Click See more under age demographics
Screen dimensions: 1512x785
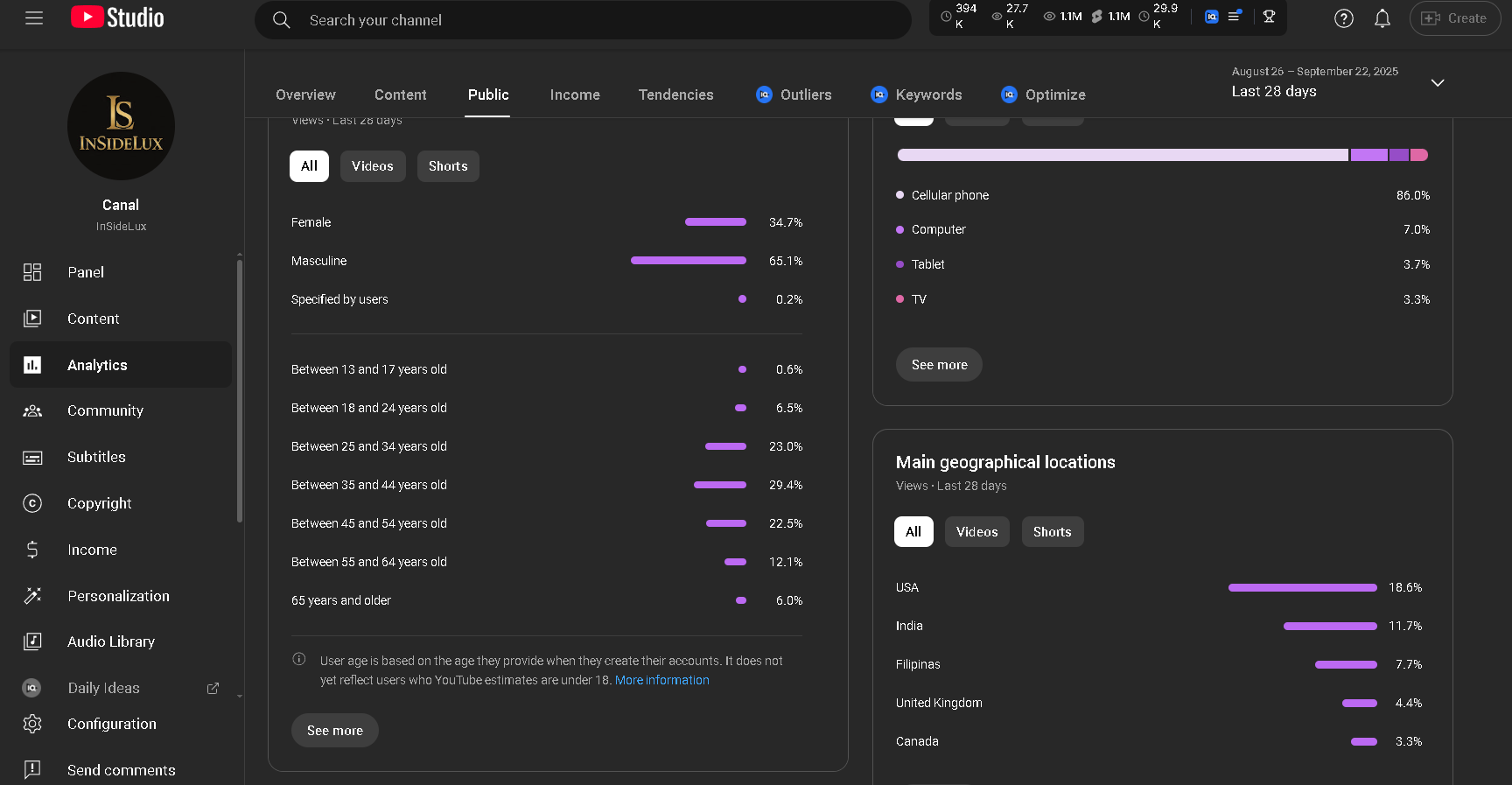coord(334,731)
